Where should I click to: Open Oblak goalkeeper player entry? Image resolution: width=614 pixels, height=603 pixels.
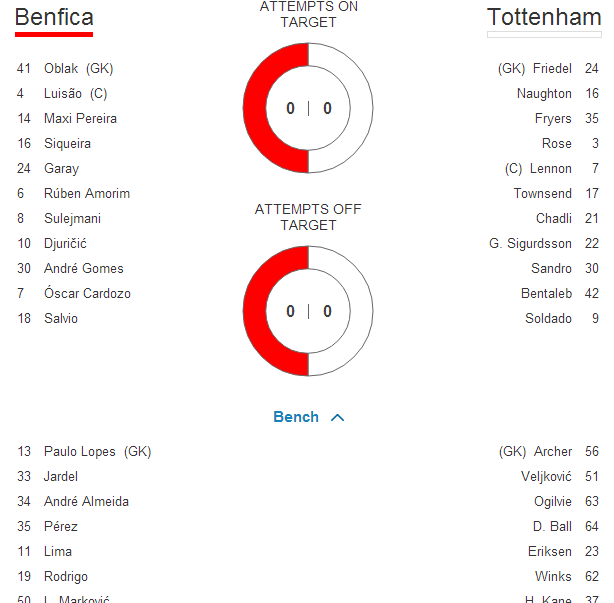tap(78, 69)
